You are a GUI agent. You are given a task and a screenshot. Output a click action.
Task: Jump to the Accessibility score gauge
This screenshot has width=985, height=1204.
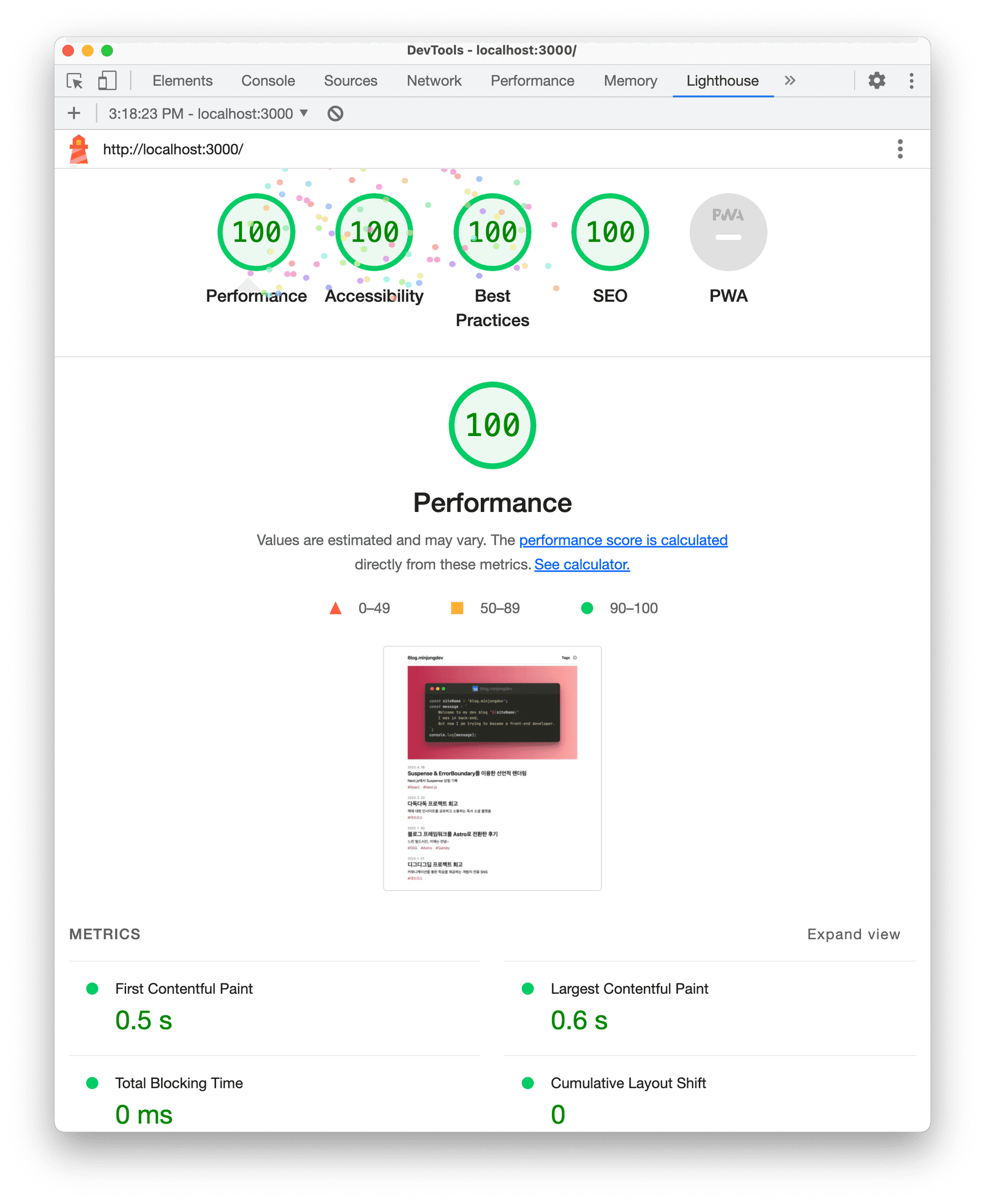click(374, 232)
